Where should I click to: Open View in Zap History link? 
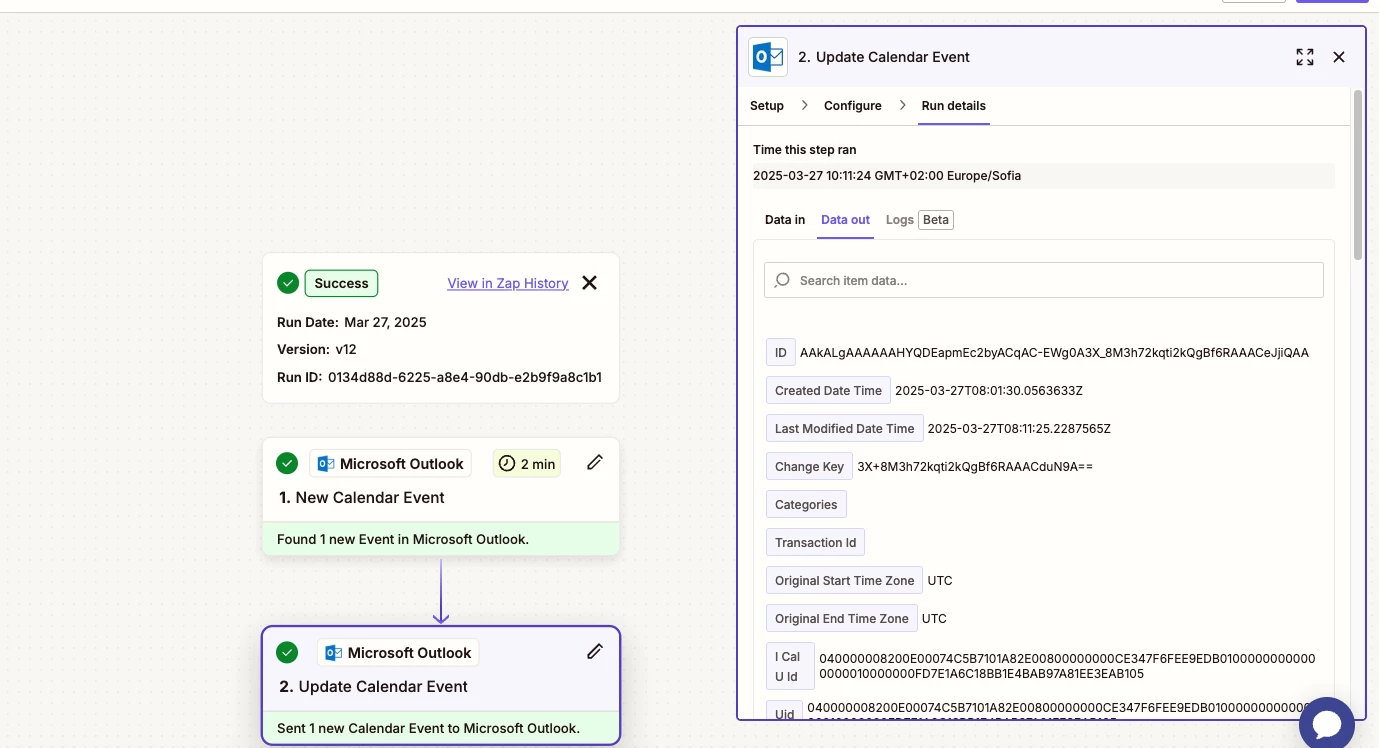click(508, 283)
